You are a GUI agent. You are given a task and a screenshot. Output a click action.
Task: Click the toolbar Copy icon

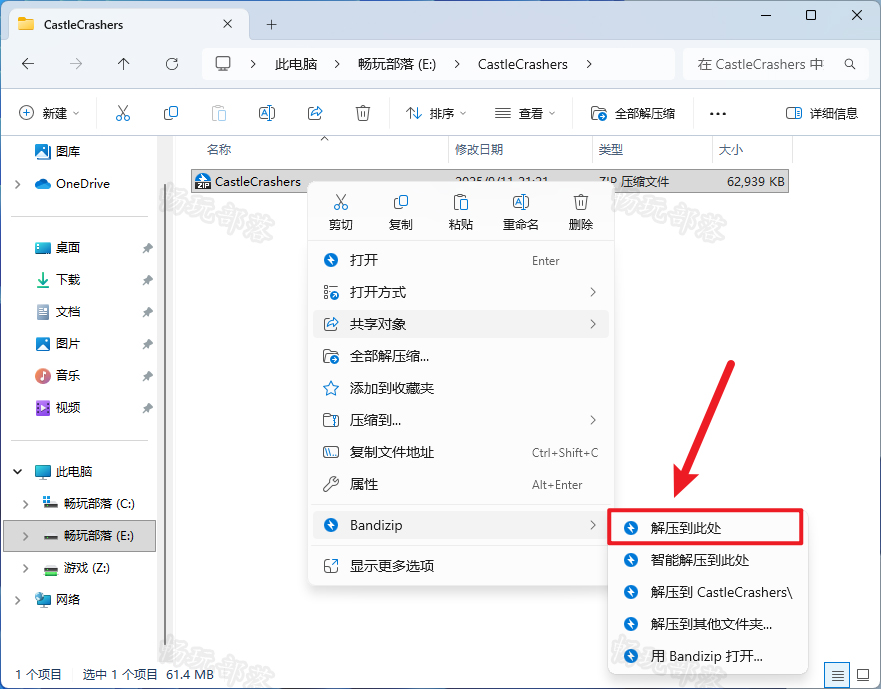click(171, 113)
